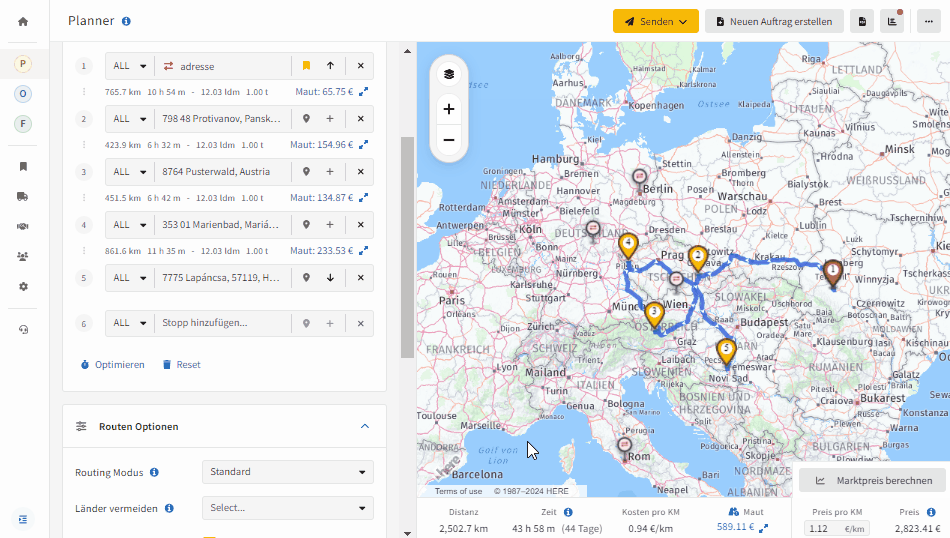The height and width of the screenshot is (538, 950).
Task: Open the three-dots more menu
Action: [929, 21]
